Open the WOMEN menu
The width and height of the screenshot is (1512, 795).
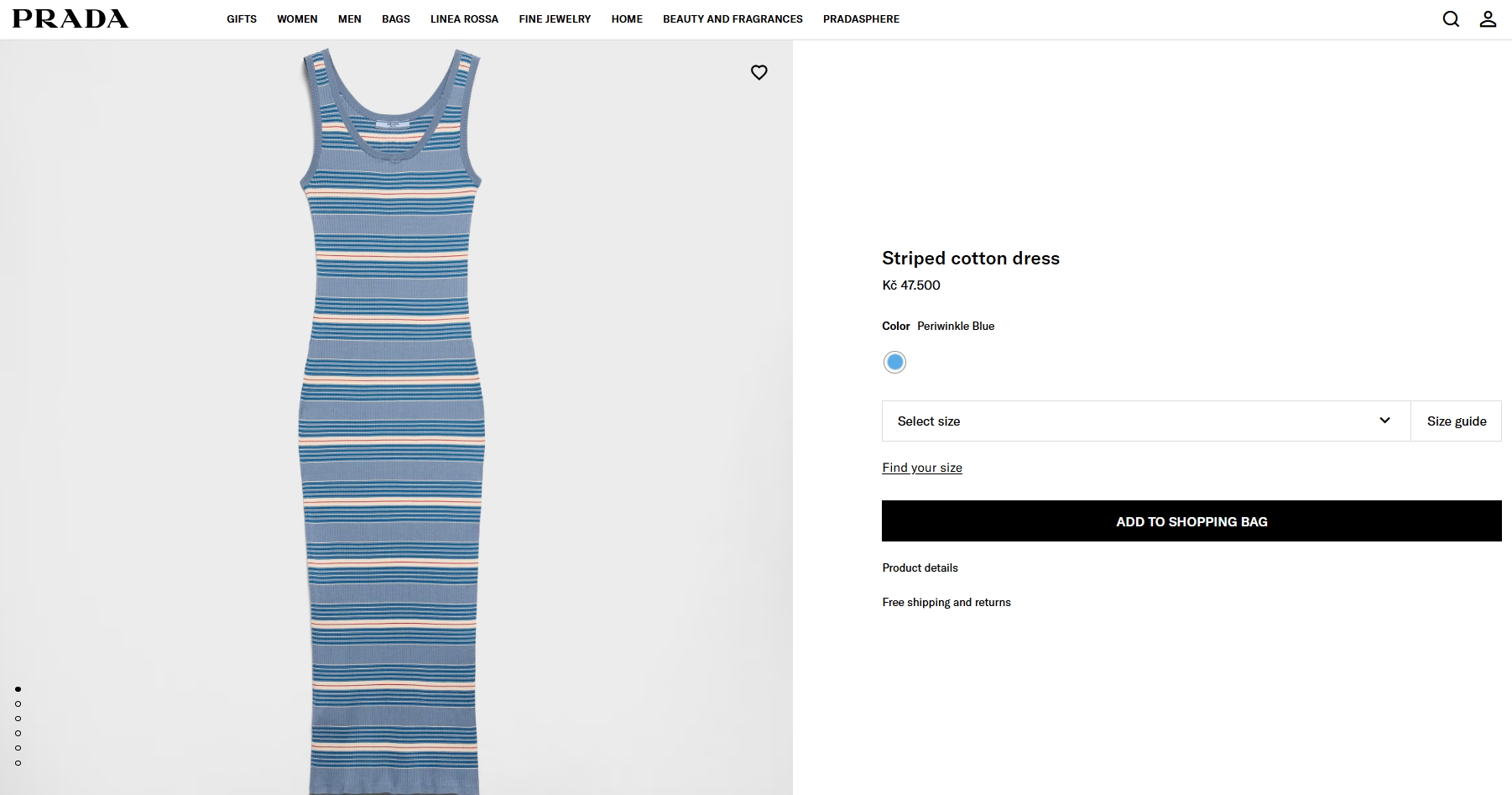(x=297, y=18)
